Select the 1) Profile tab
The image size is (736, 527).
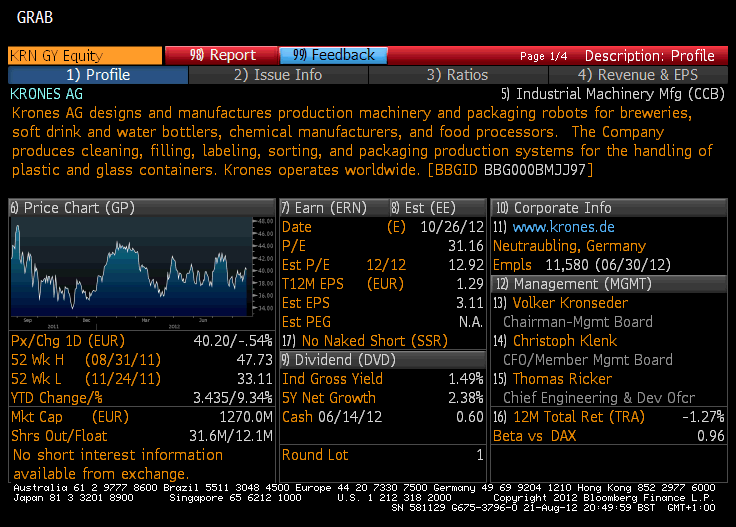coord(98,75)
